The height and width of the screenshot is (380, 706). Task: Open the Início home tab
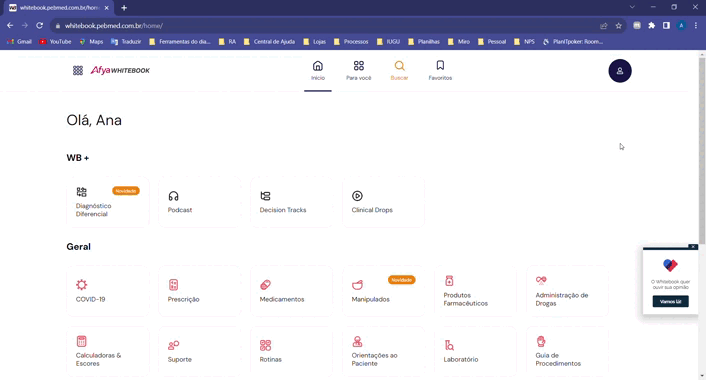pos(318,71)
